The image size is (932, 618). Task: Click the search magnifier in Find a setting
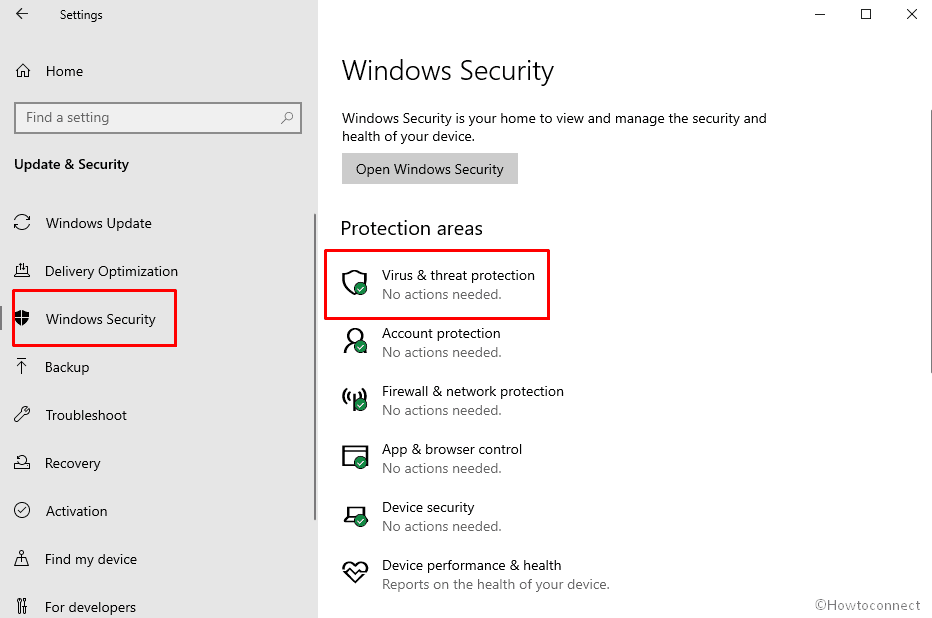coord(287,118)
